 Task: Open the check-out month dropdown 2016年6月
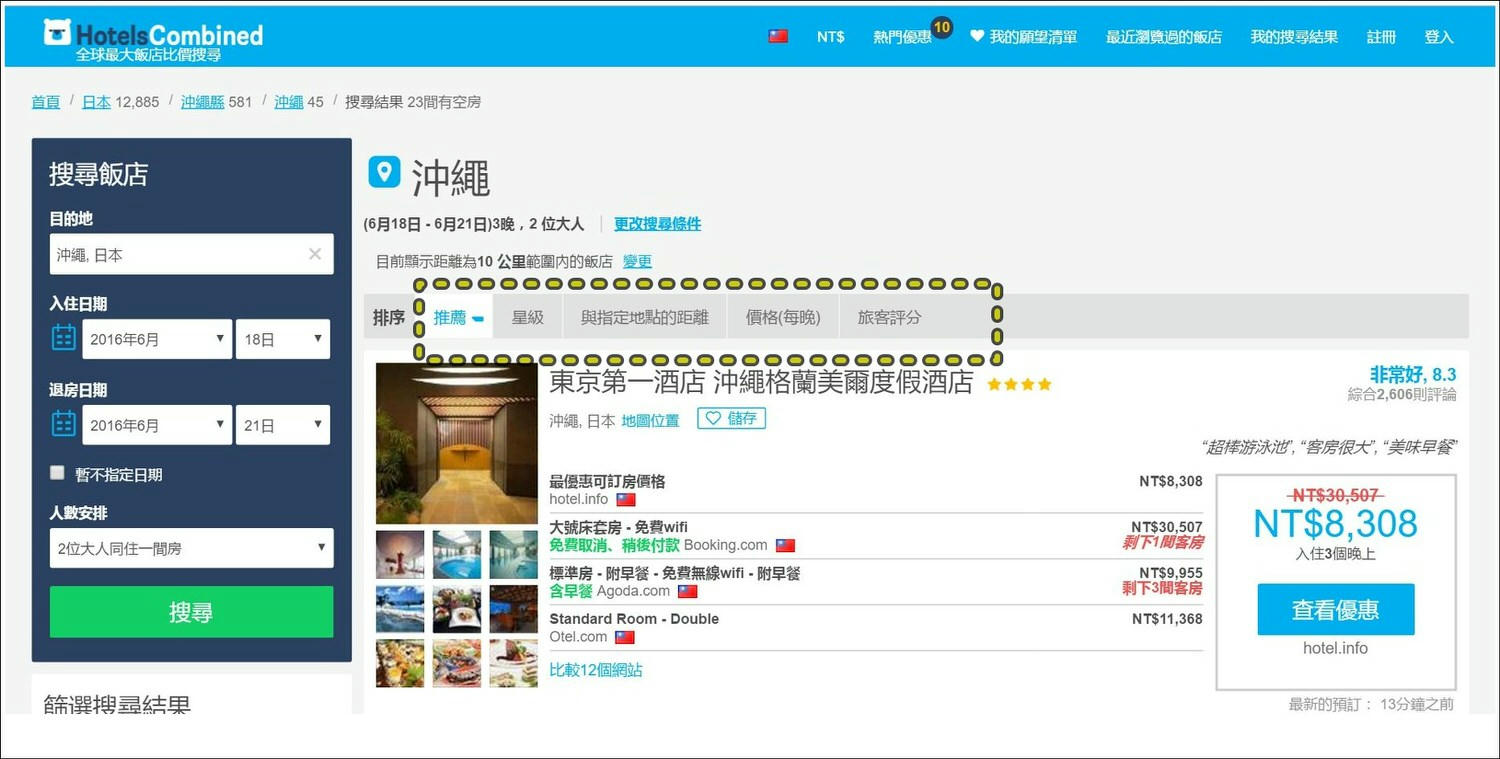[x=157, y=425]
